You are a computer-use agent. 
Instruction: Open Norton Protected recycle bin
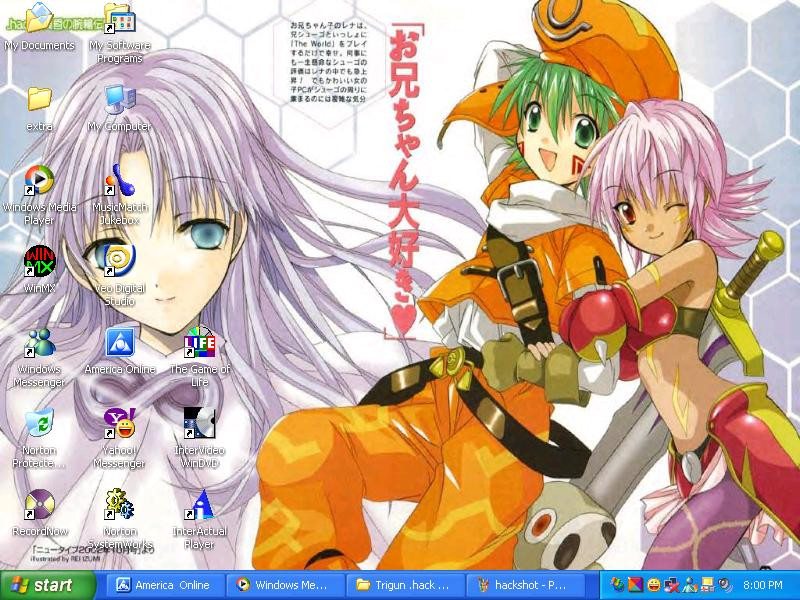pos(39,438)
